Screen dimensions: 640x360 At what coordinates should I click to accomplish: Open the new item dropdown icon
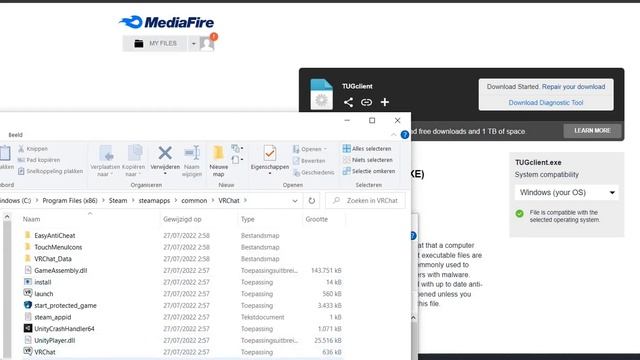237,148
